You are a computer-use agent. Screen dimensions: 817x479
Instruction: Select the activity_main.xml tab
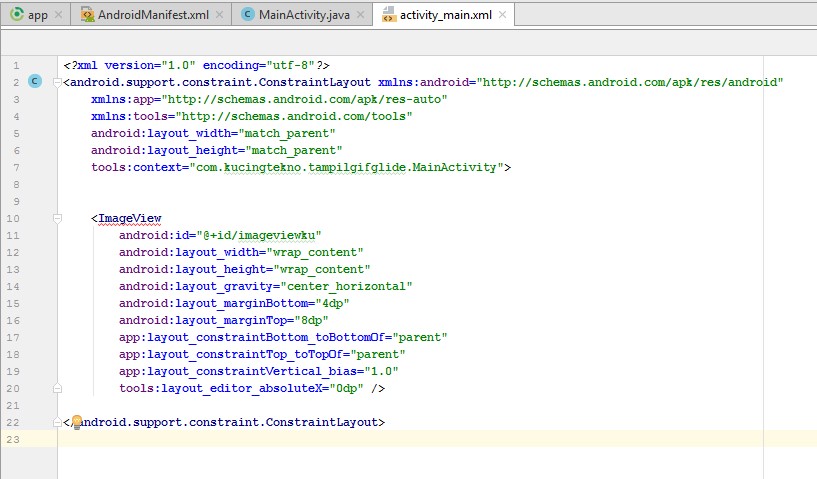coord(443,15)
